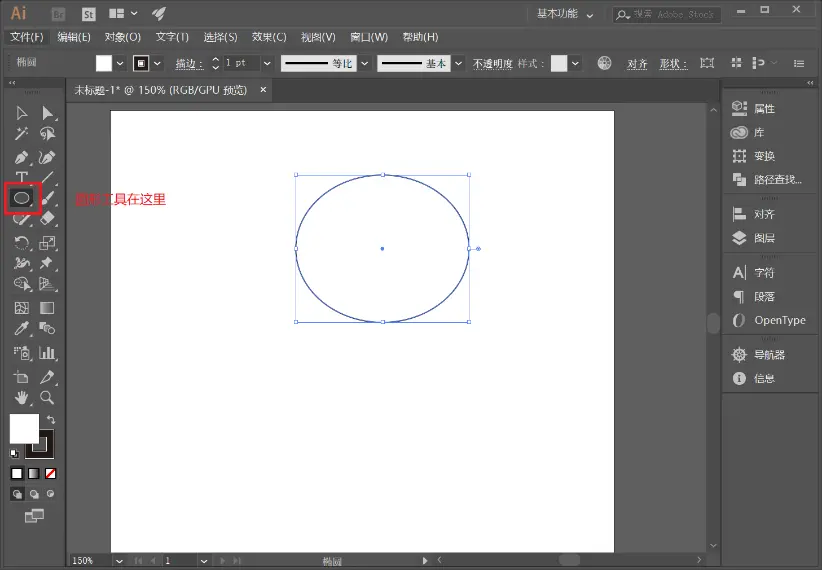Screen dimensions: 822x570
Task: Pick the Lasso tool
Action: [x=47, y=134]
